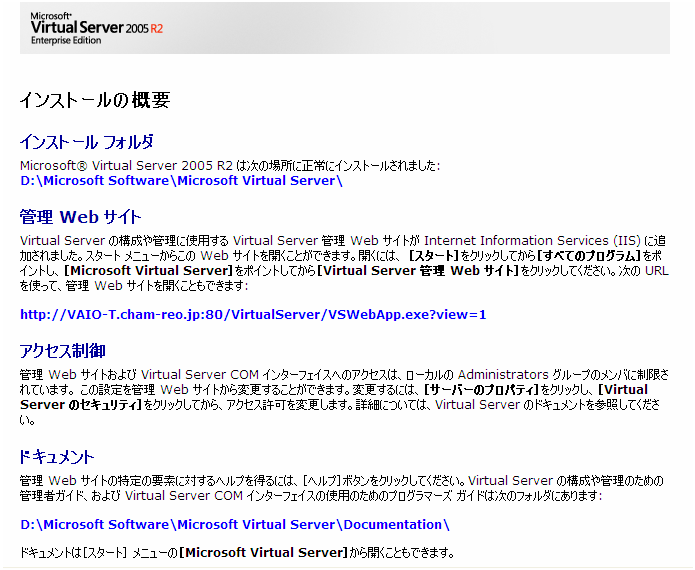Click the ドキュメント section heading
This screenshot has height=570, width=695.
[x=57, y=457]
